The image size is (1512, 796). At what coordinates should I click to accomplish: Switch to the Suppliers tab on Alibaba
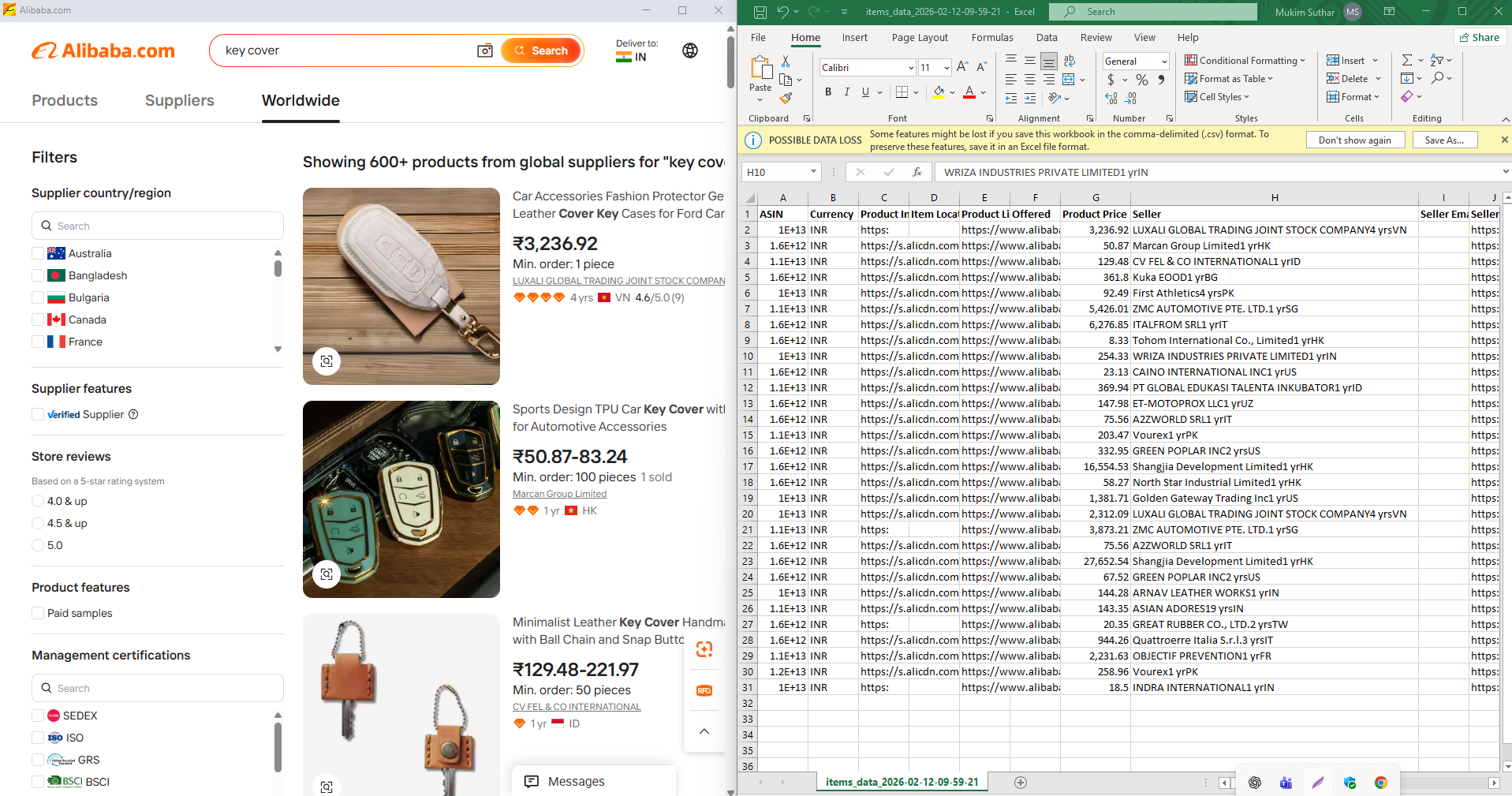pos(179,100)
